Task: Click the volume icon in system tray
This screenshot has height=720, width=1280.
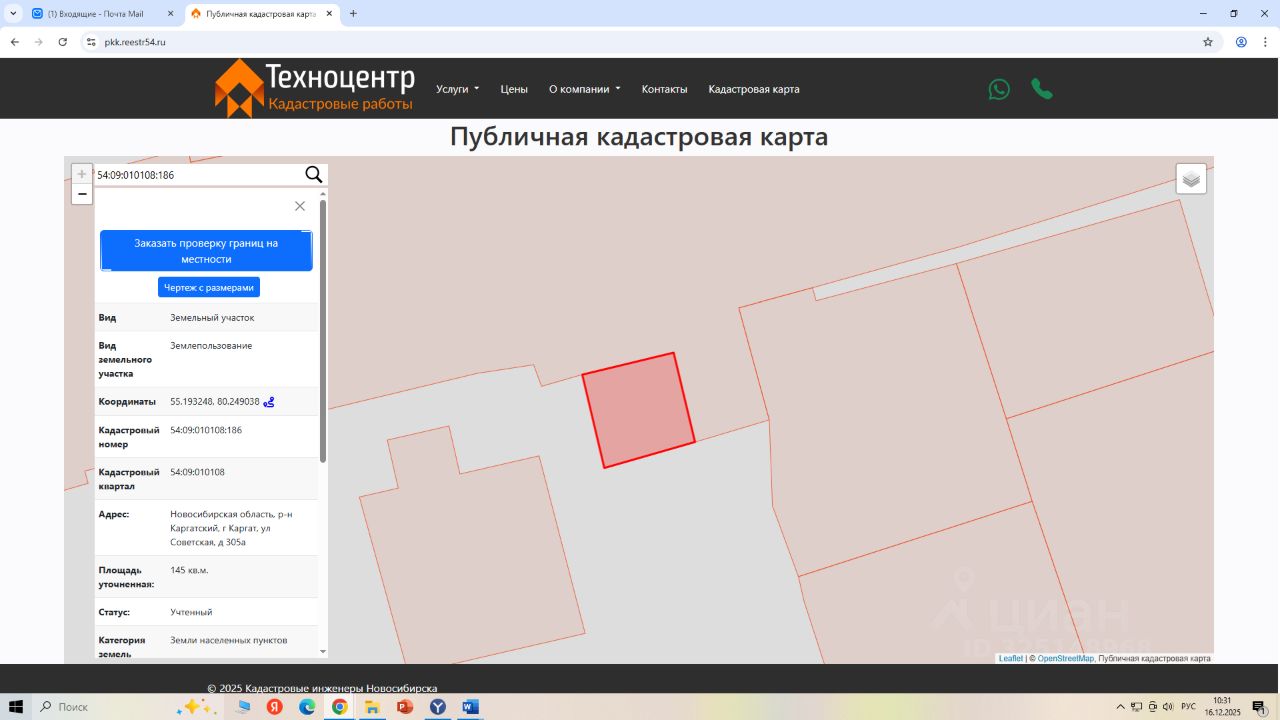Action: (x=1168, y=707)
